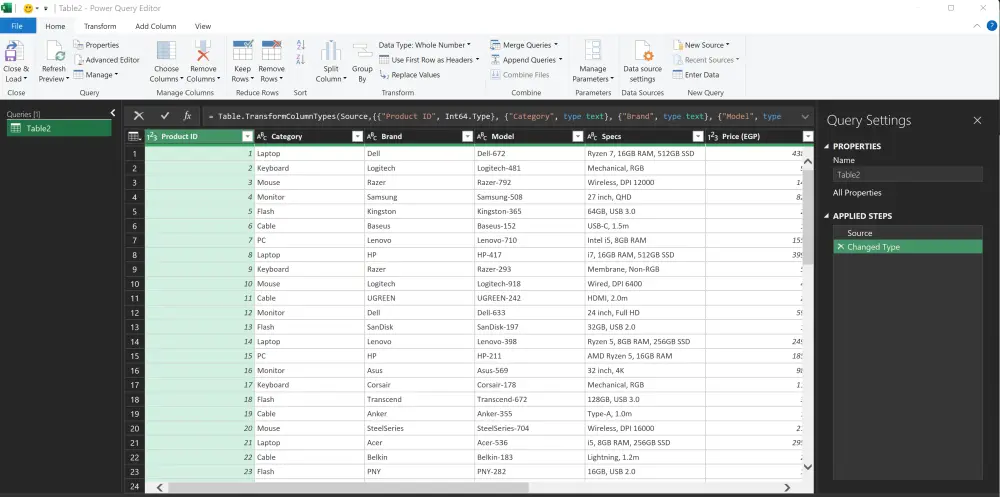Click the Remove Rows icon
Image resolution: width=1000 pixels, height=497 pixels.
(x=272, y=50)
